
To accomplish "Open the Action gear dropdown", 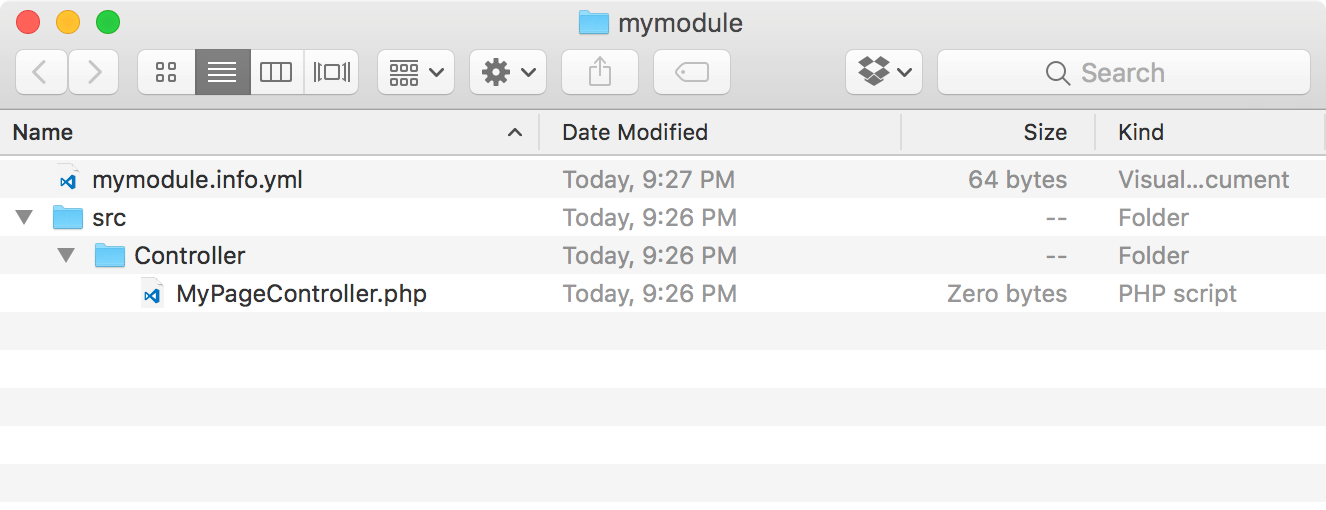I will (x=508, y=72).
